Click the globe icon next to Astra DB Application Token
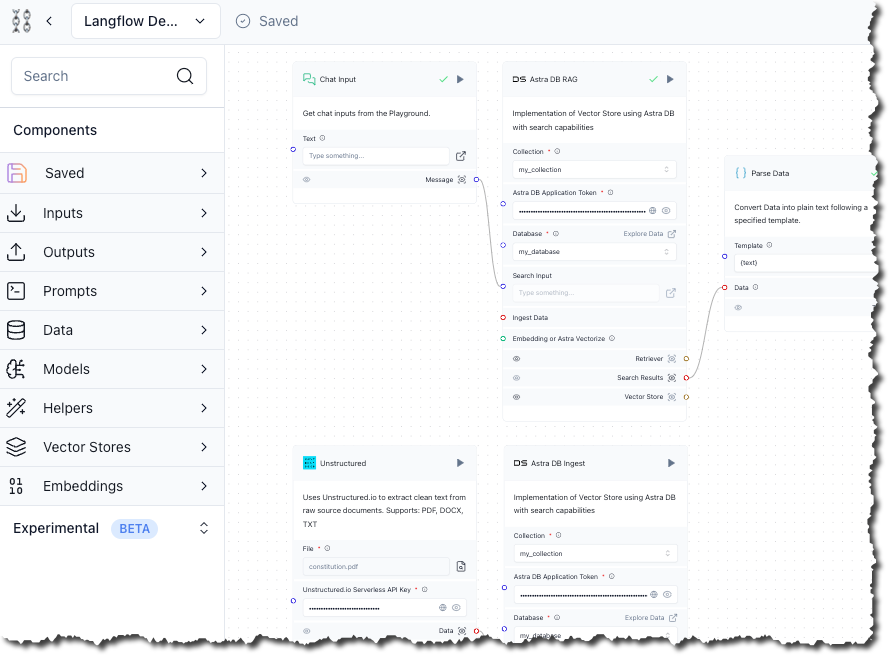This screenshot has height=656, width=889. tap(651, 210)
